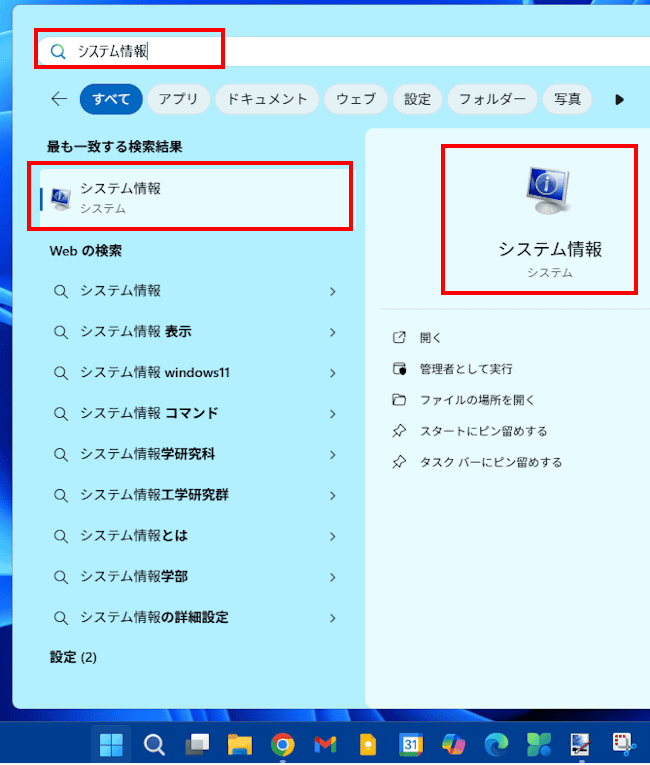Expand chevron for システム情報 表示
The width and height of the screenshot is (650, 765).
(333, 333)
